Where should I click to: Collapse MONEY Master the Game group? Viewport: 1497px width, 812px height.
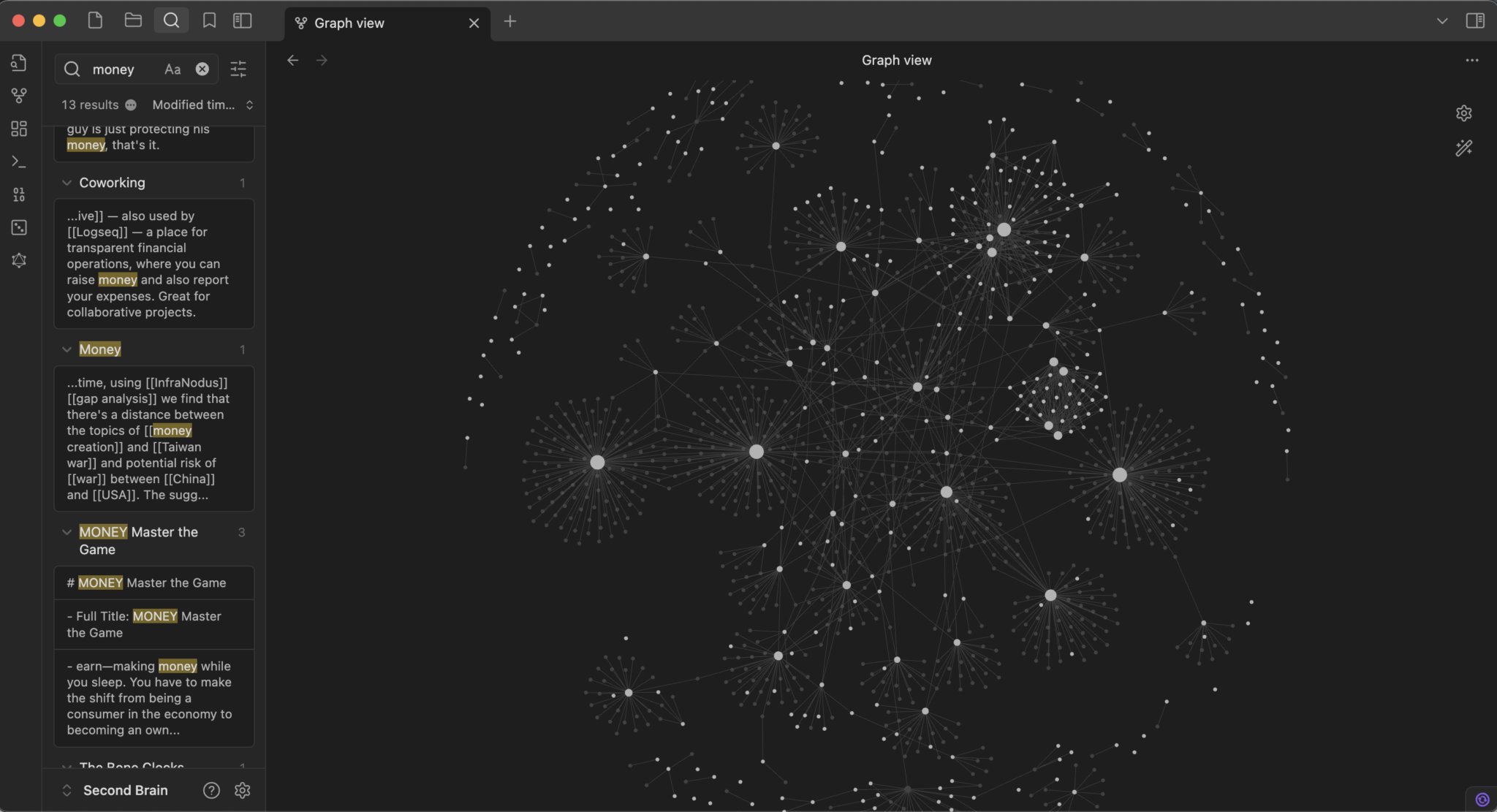pyautogui.click(x=67, y=532)
